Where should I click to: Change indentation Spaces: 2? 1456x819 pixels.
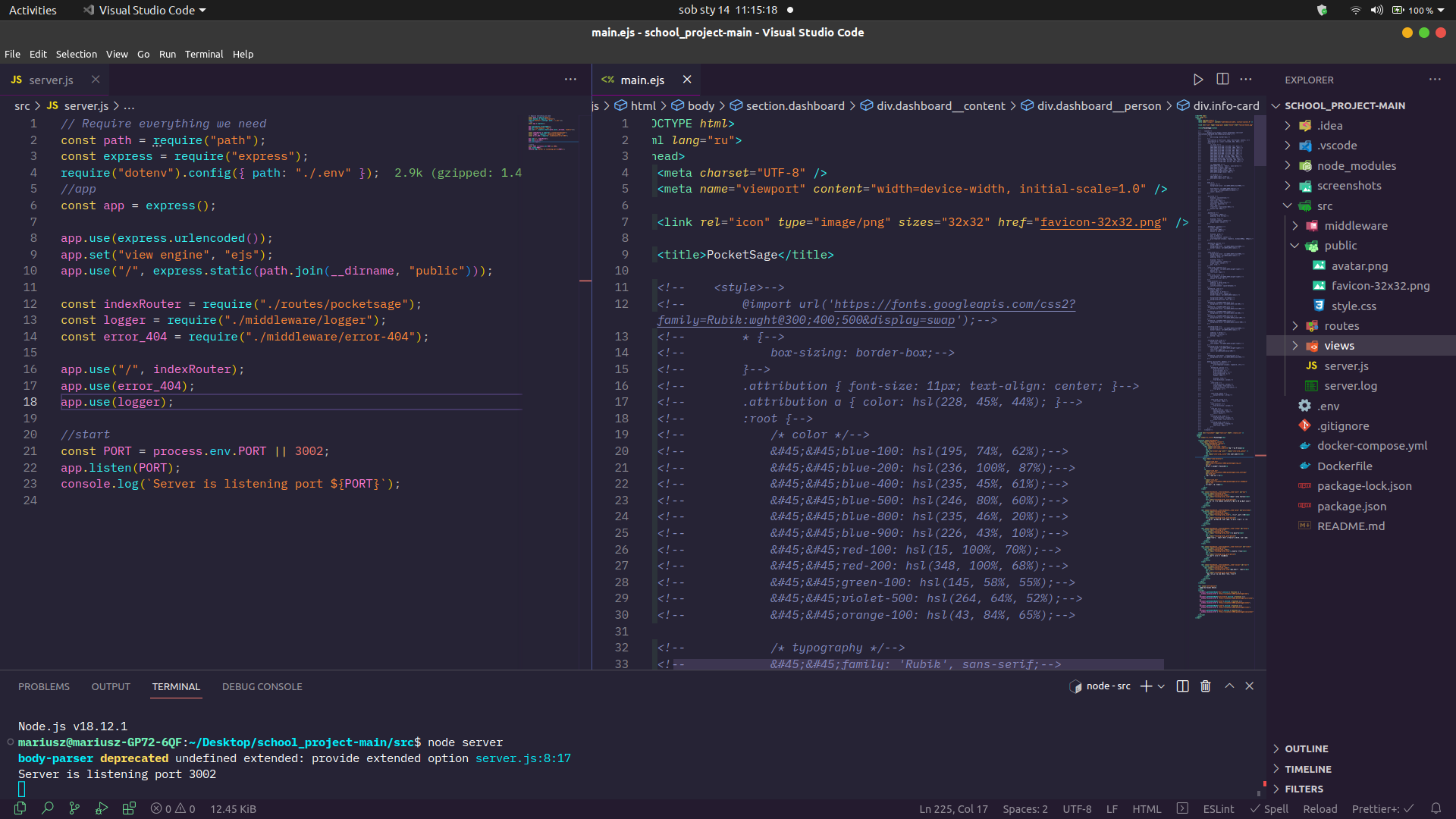click(x=1025, y=809)
